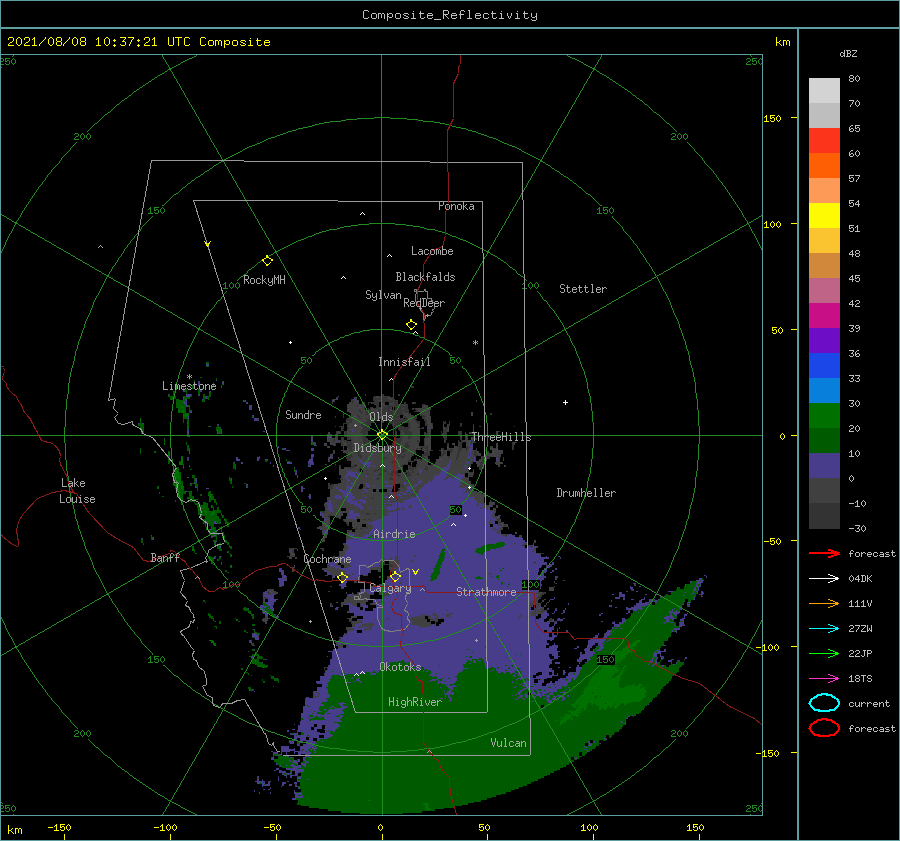Click the Okotoks label
Screen dimensions: 900x841
(x=400, y=667)
